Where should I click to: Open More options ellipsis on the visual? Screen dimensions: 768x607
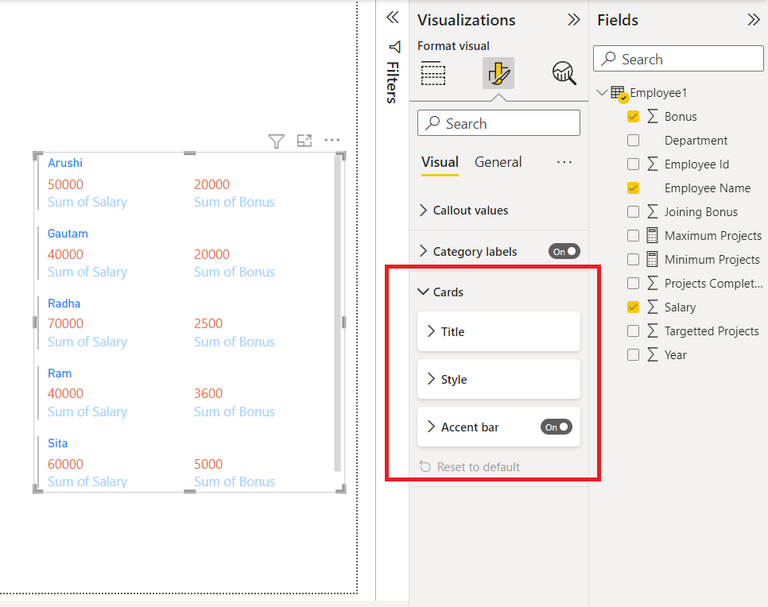[332, 140]
